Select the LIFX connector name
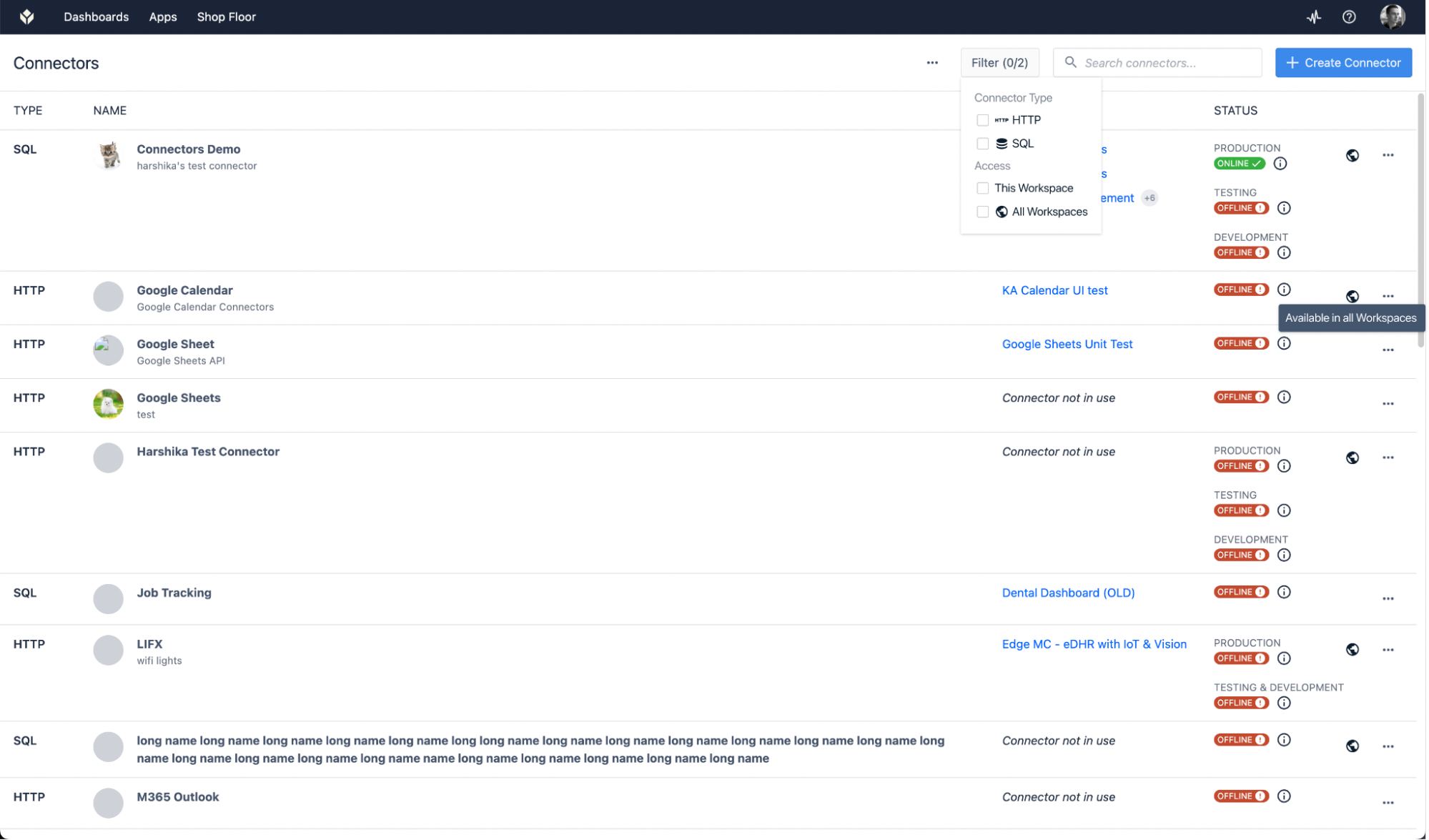Screen dimensions: 1429x840 pyautogui.click(x=150, y=645)
